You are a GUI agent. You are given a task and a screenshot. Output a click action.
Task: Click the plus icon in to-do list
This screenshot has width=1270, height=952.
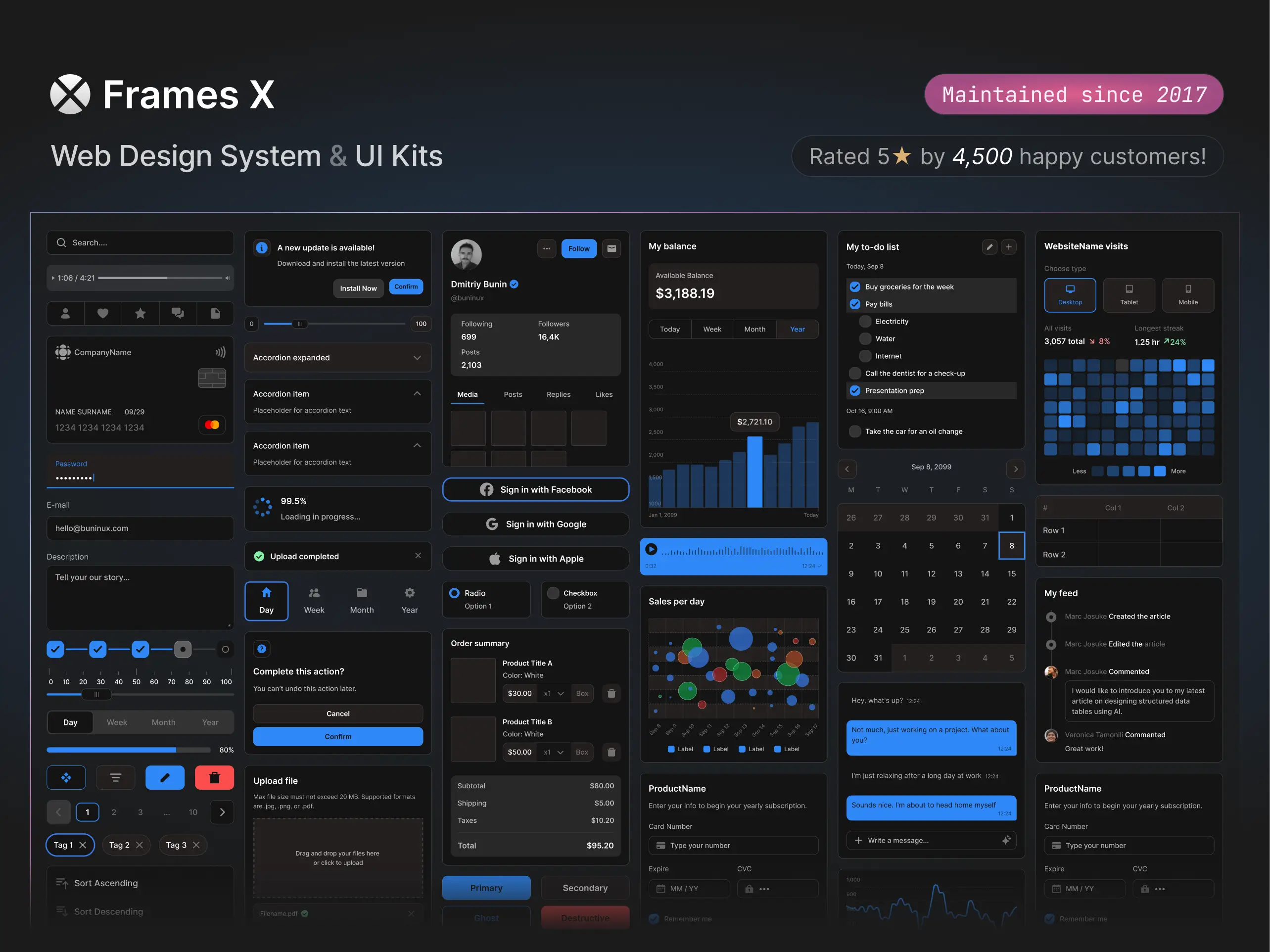(x=1009, y=247)
